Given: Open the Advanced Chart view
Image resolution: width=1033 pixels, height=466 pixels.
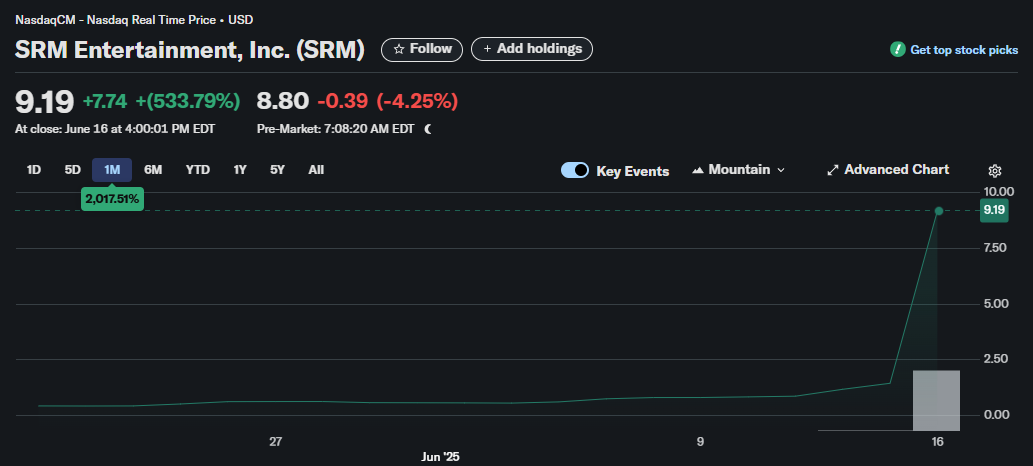Looking at the screenshot, I should pyautogui.click(x=888, y=170).
